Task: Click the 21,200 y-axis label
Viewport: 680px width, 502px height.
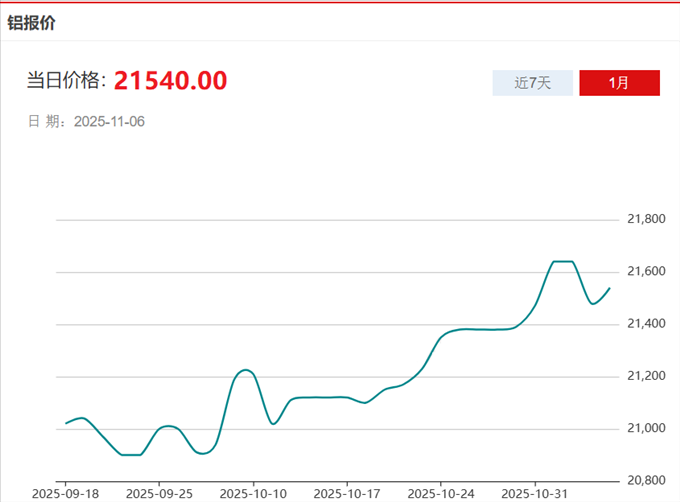Action: [646, 376]
